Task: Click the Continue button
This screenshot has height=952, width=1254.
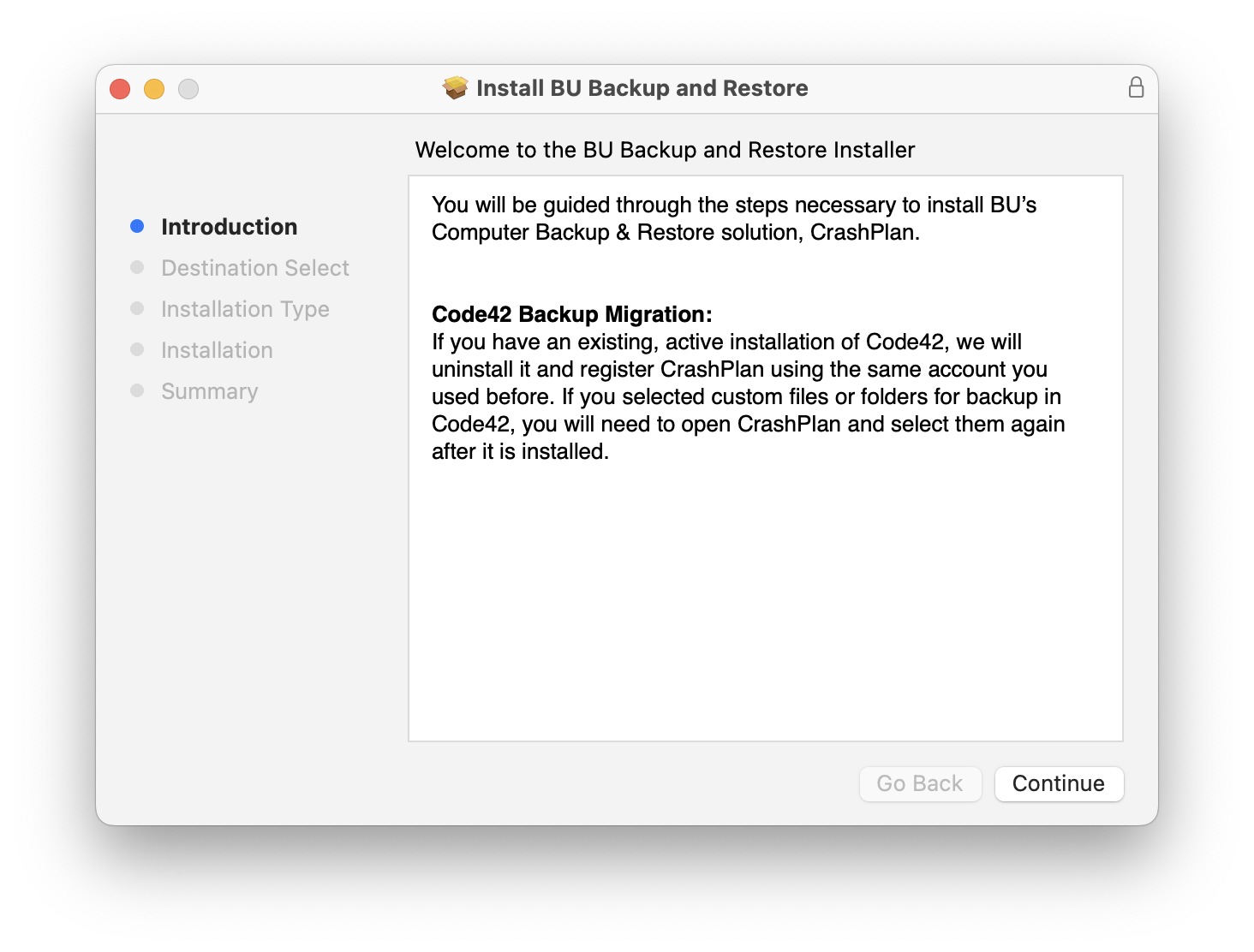Action: (1059, 783)
